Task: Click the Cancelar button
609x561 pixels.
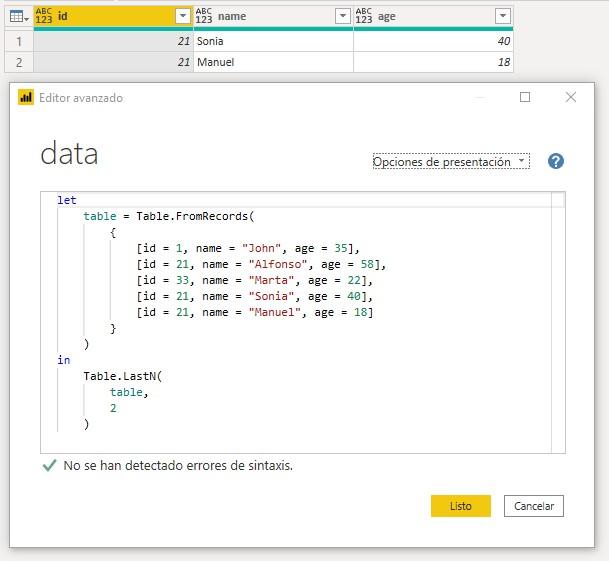Action: (534, 506)
